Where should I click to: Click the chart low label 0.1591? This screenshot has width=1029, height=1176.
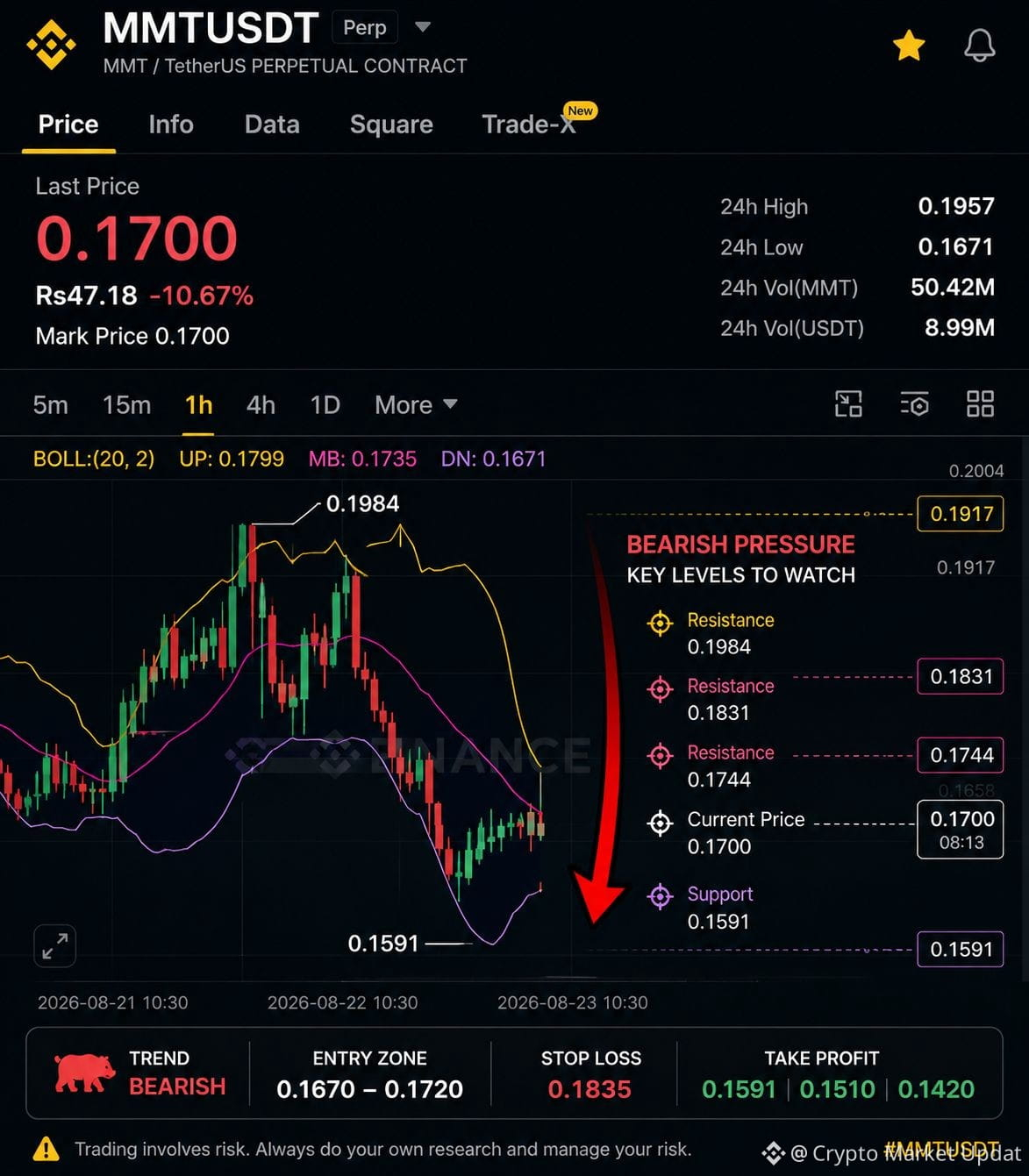click(383, 944)
